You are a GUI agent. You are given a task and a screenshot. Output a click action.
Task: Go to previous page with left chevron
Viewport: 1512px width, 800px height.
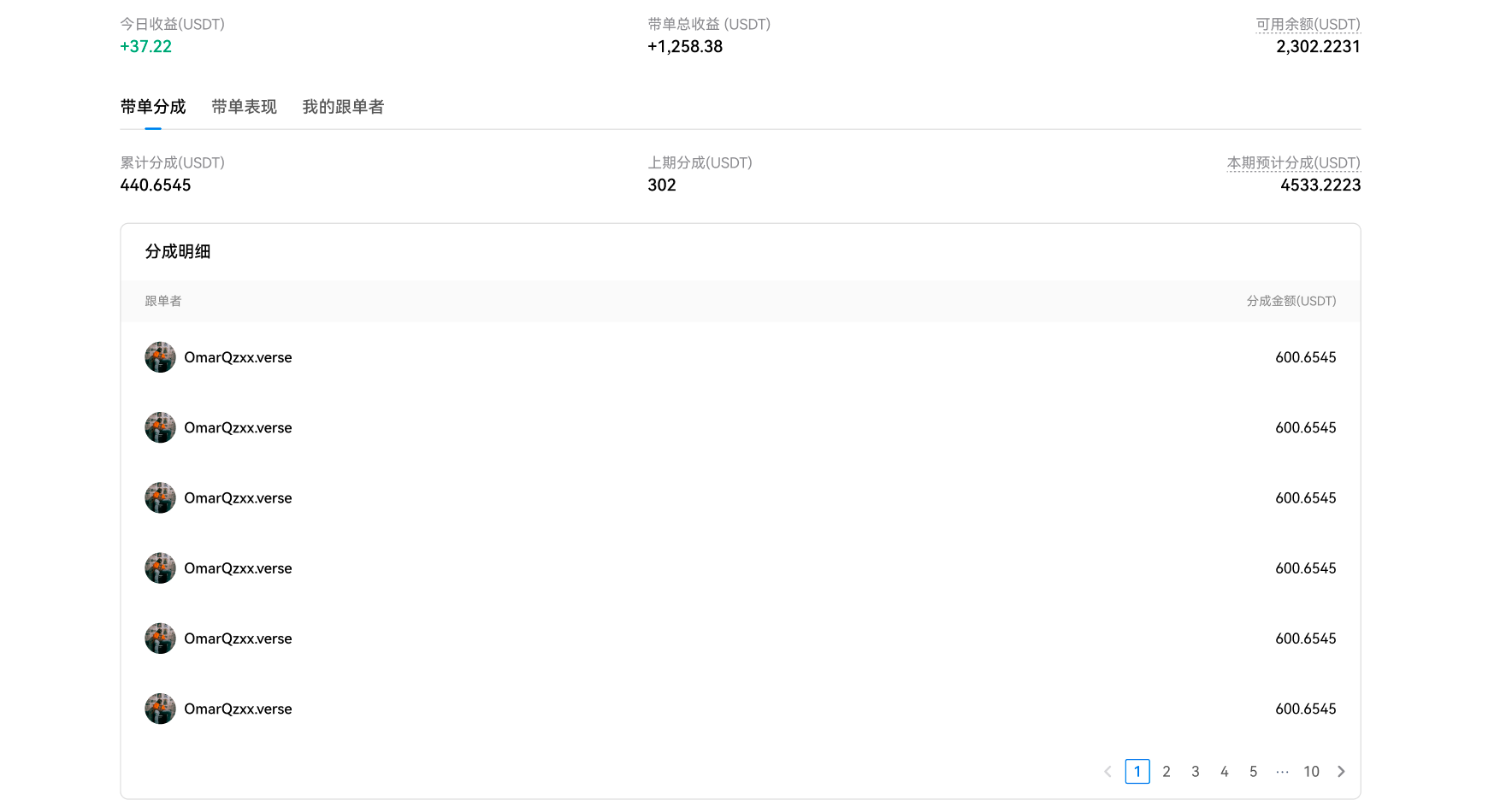click(x=1107, y=772)
